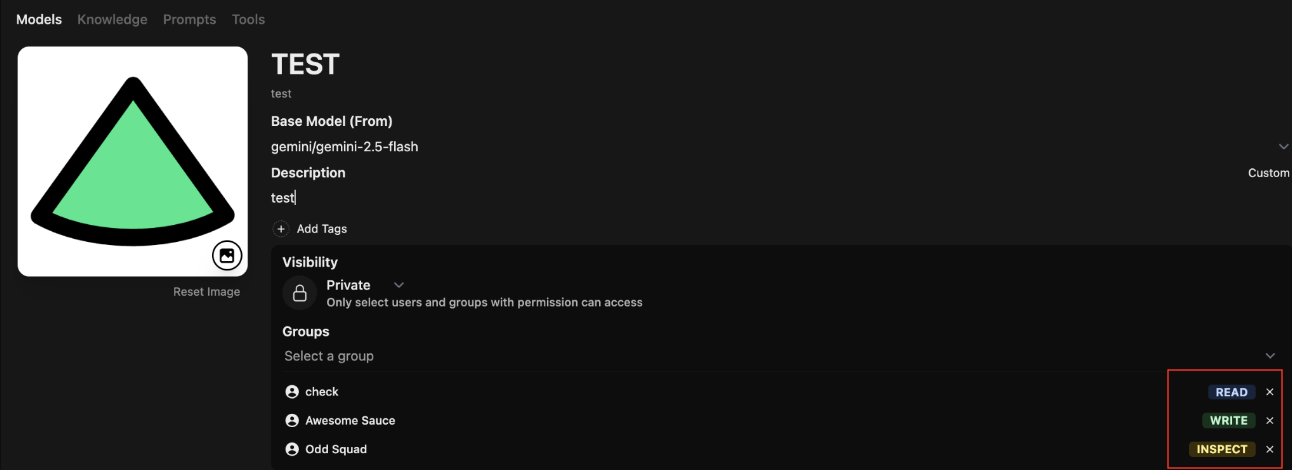
Task: Click the lock icon next to Private
Action: 299,293
